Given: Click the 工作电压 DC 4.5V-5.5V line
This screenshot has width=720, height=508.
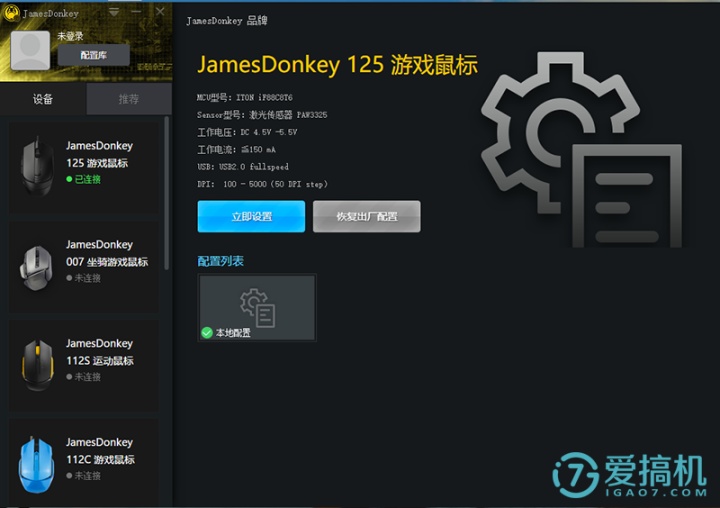Looking at the screenshot, I should pyautogui.click(x=247, y=132).
